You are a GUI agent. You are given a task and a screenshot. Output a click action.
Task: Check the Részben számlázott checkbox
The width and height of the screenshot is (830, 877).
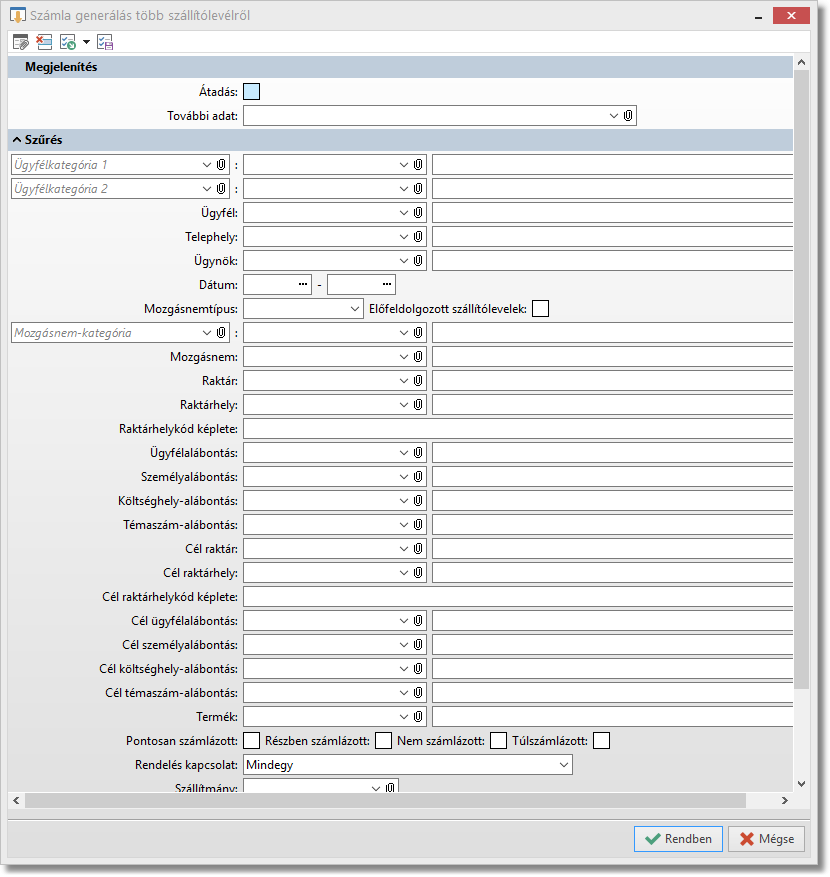(383, 741)
